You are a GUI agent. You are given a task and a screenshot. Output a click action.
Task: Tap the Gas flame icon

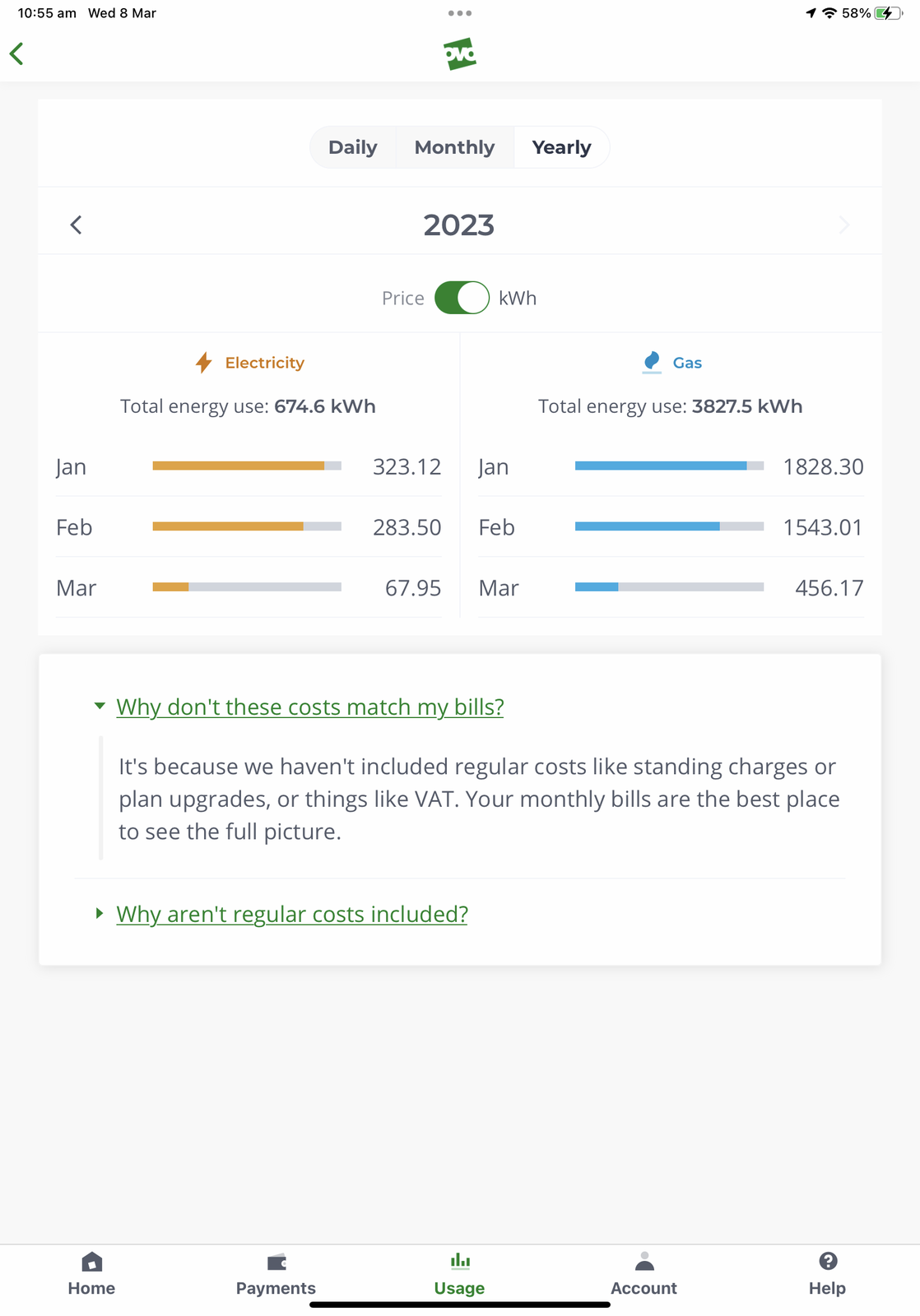[x=652, y=362]
